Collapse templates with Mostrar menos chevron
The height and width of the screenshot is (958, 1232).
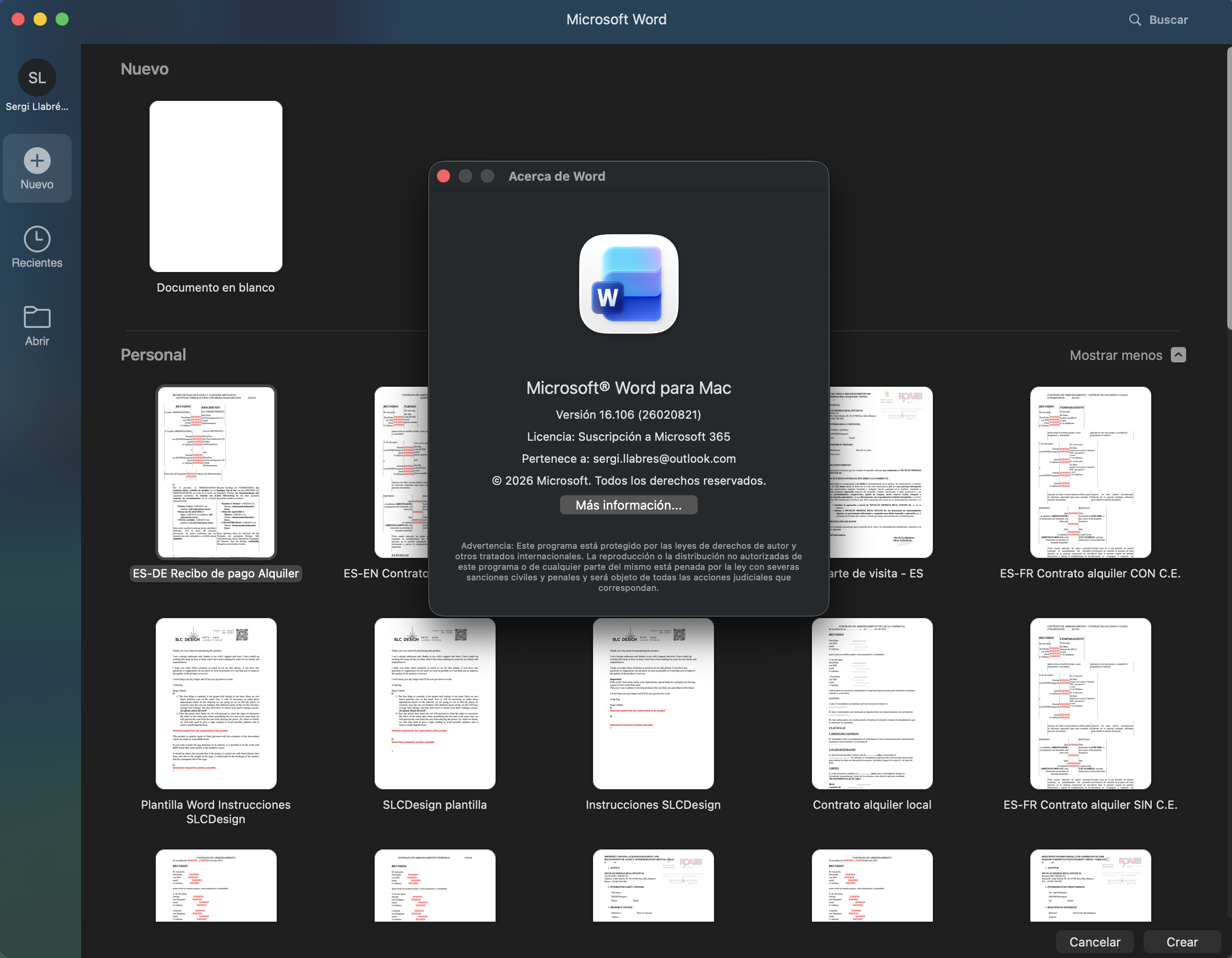click(x=1178, y=355)
